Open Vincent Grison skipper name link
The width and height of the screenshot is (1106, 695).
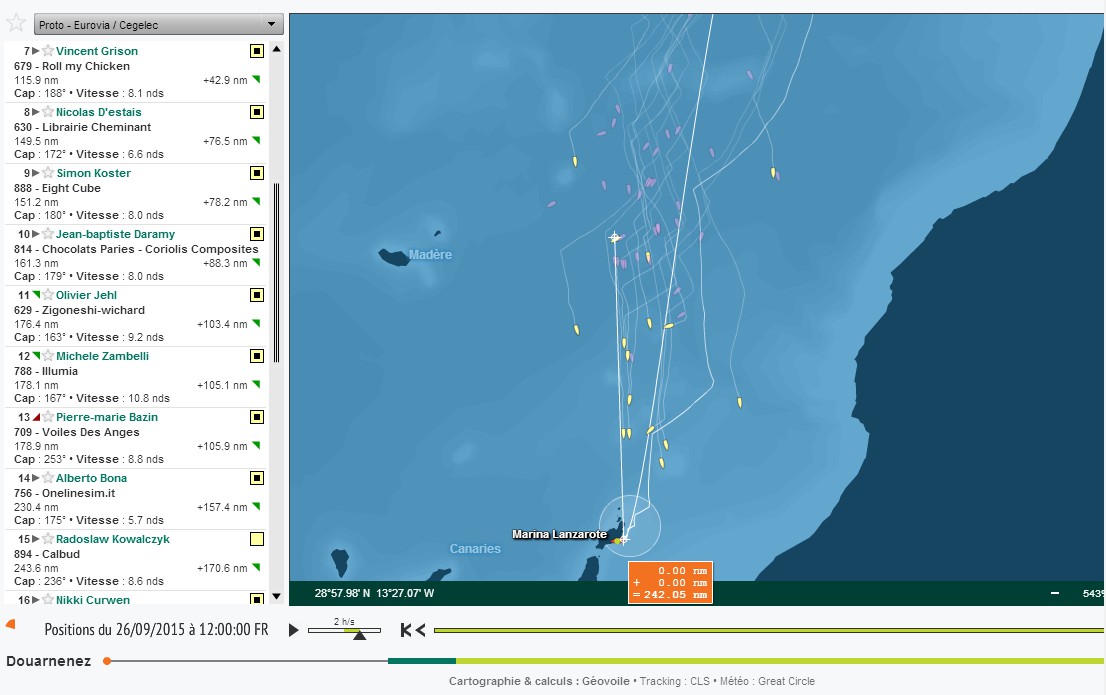pyautogui.click(x=97, y=51)
